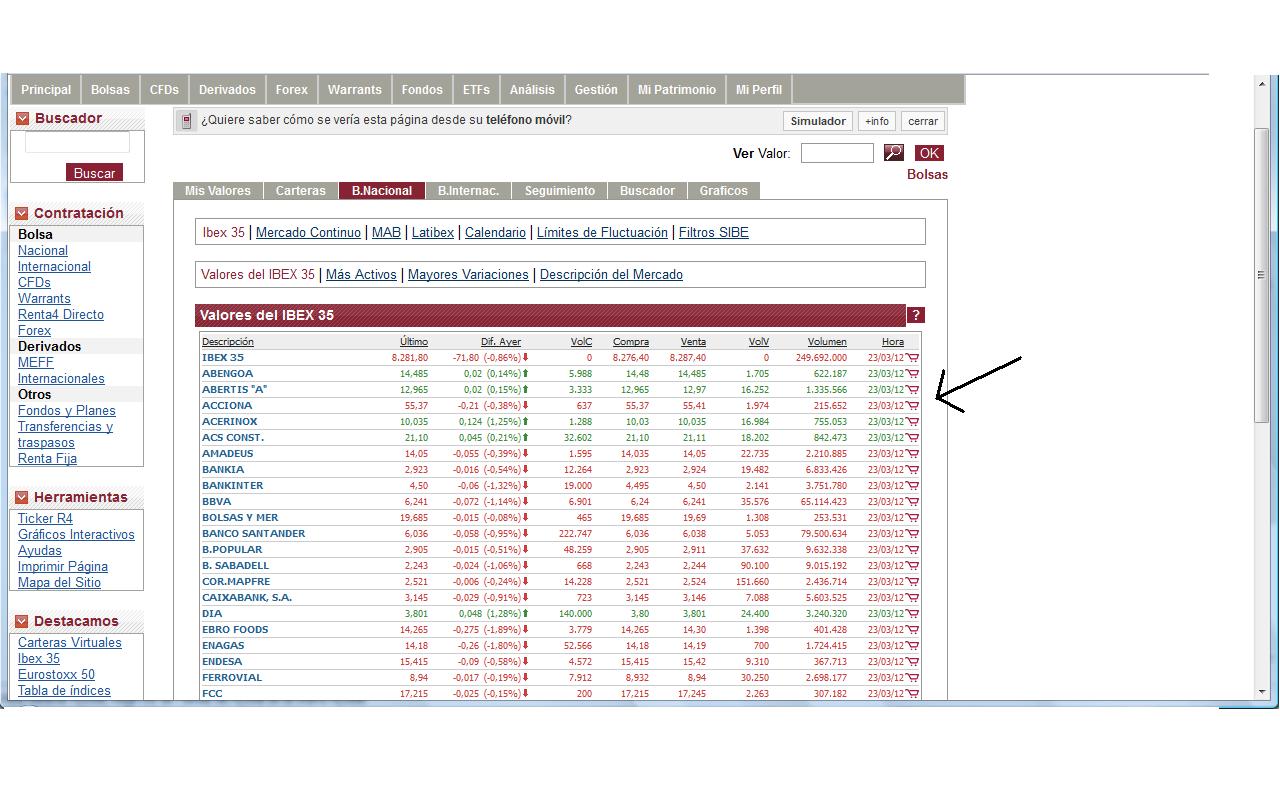
Task: Open the CAIXABANK, S.A. stock link
Action: click(x=247, y=598)
